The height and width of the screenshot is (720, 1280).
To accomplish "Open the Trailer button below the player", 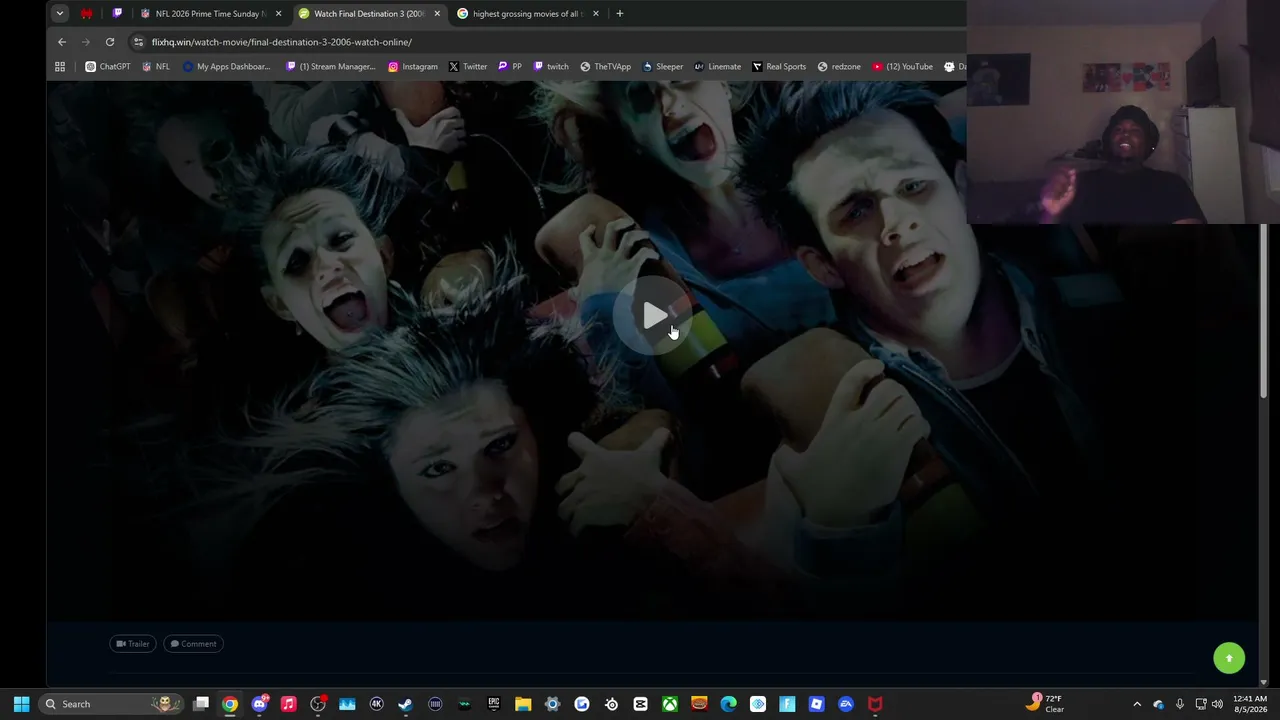I will [x=133, y=644].
